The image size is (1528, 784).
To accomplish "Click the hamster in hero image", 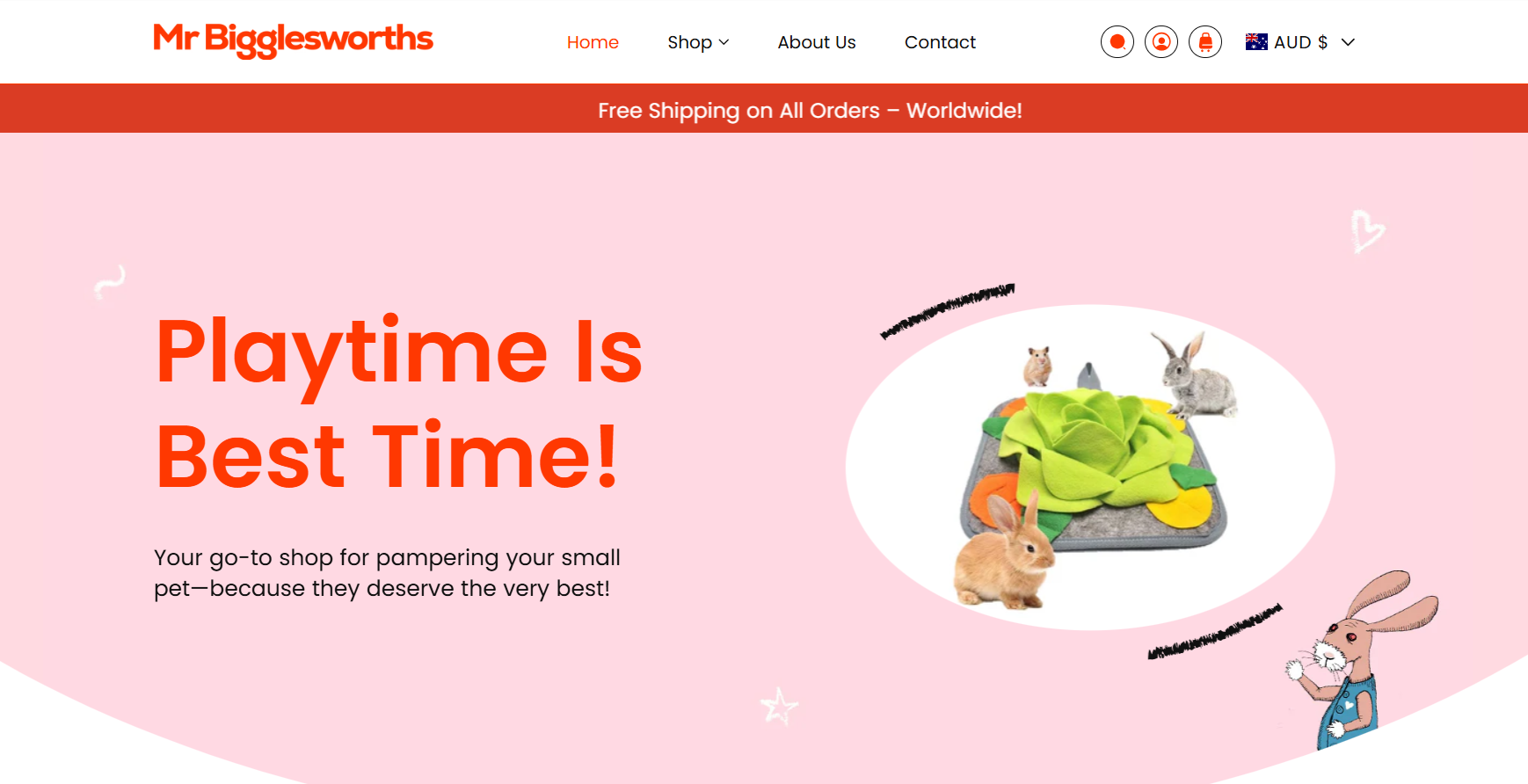I will pyautogui.click(x=1038, y=366).
